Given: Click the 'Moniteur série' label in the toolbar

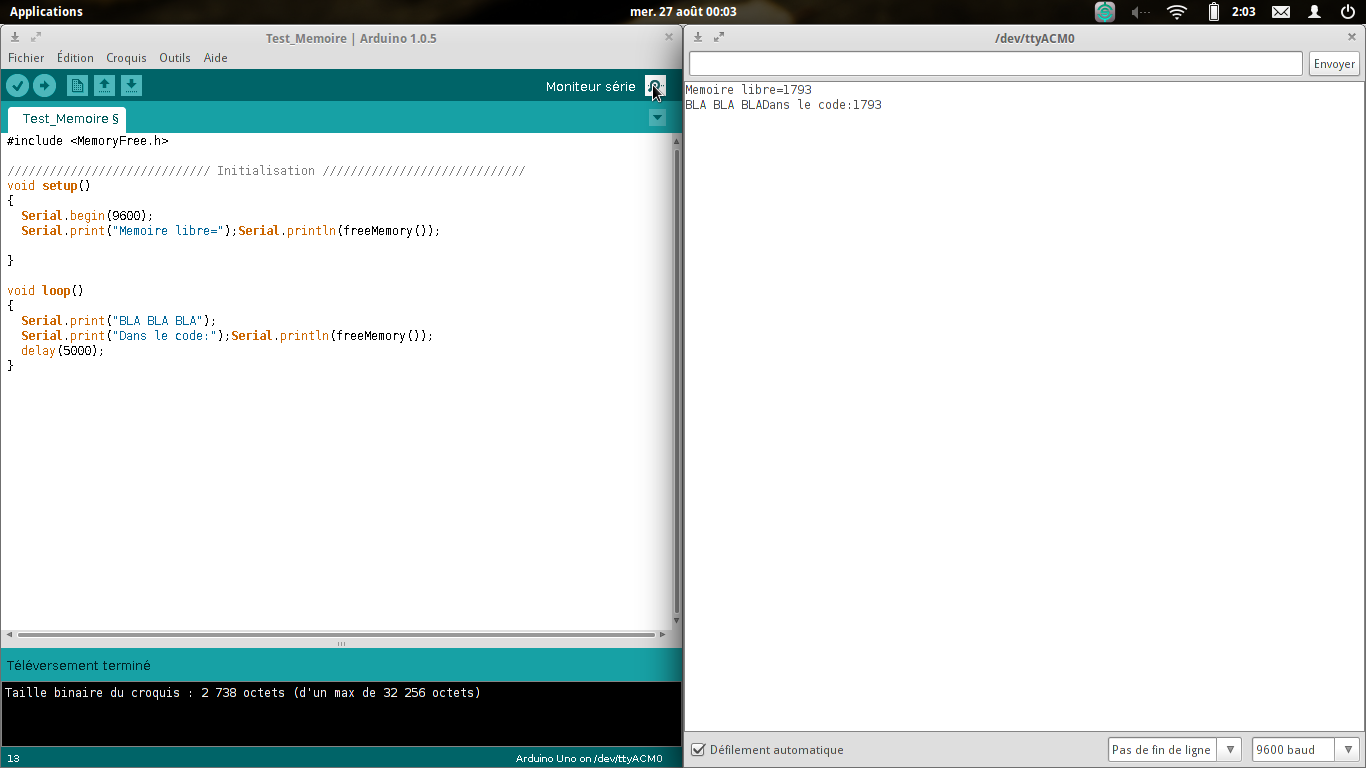Looking at the screenshot, I should coord(591,86).
